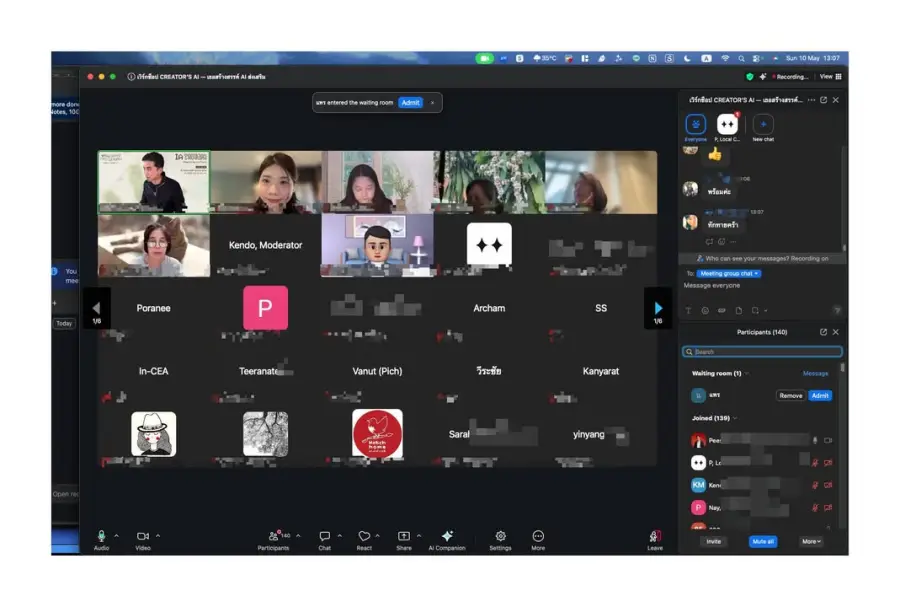The image size is (900, 607).
Task: Click the green Zoom camera menu bar icon
Action: click(484, 59)
